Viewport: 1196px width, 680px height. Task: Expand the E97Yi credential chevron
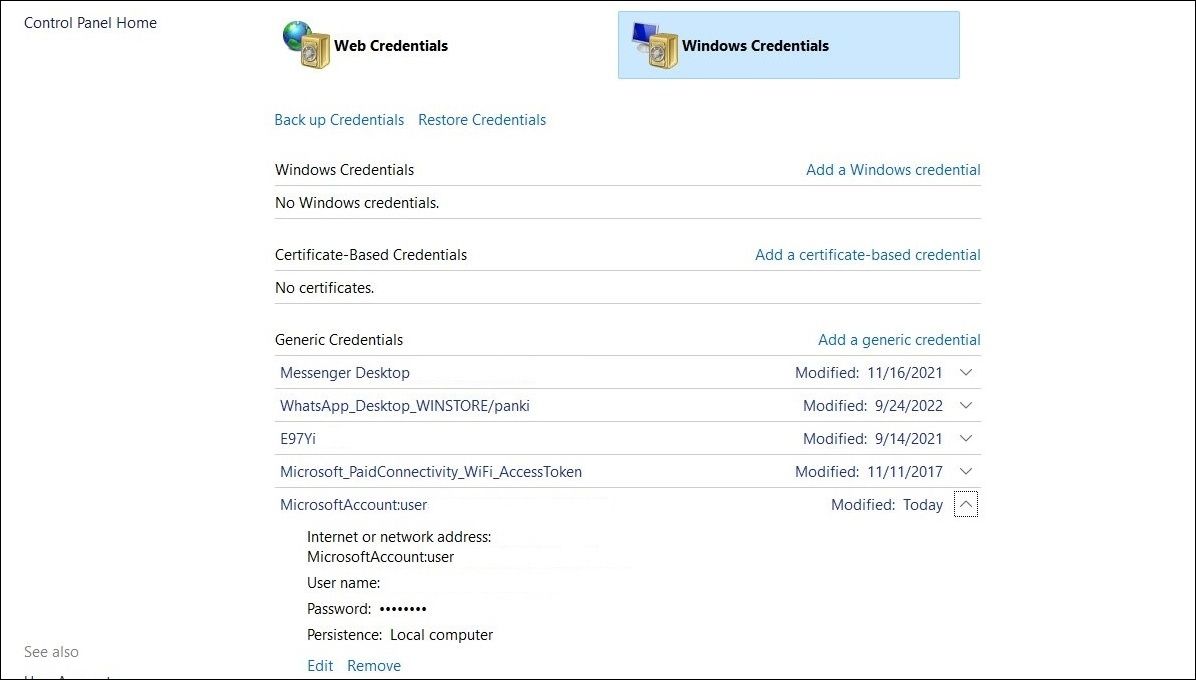pyautogui.click(x=966, y=438)
